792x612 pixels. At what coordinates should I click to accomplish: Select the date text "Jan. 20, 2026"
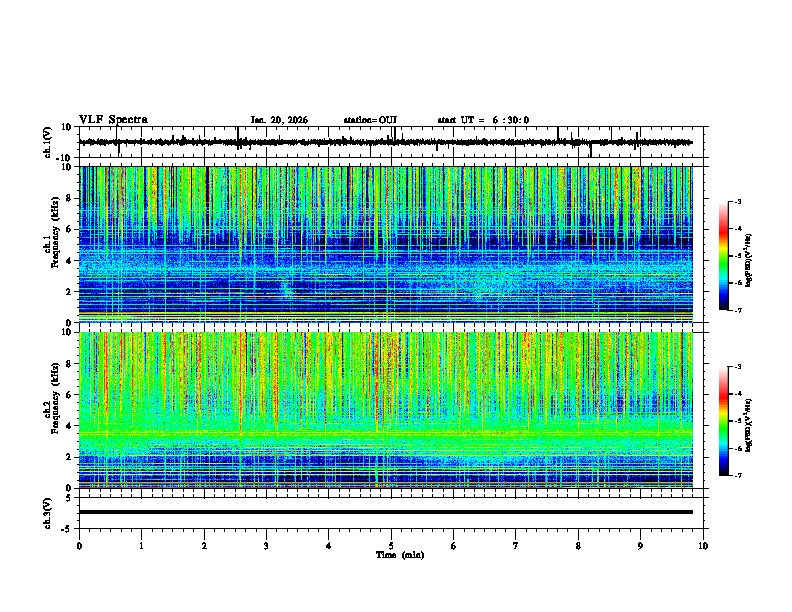pos(279,120)
